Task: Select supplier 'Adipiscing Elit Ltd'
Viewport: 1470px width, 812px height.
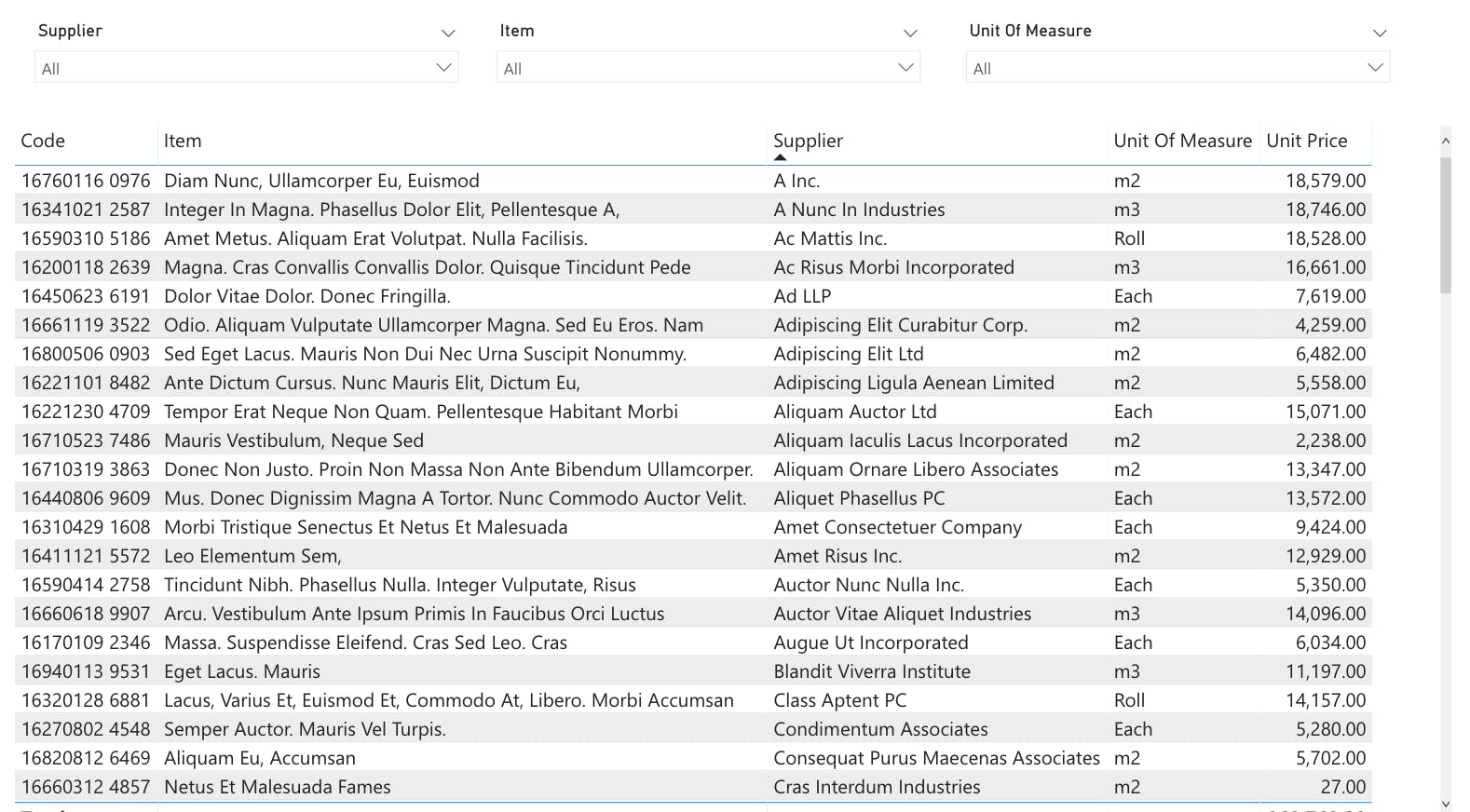Action: [849, 354]
